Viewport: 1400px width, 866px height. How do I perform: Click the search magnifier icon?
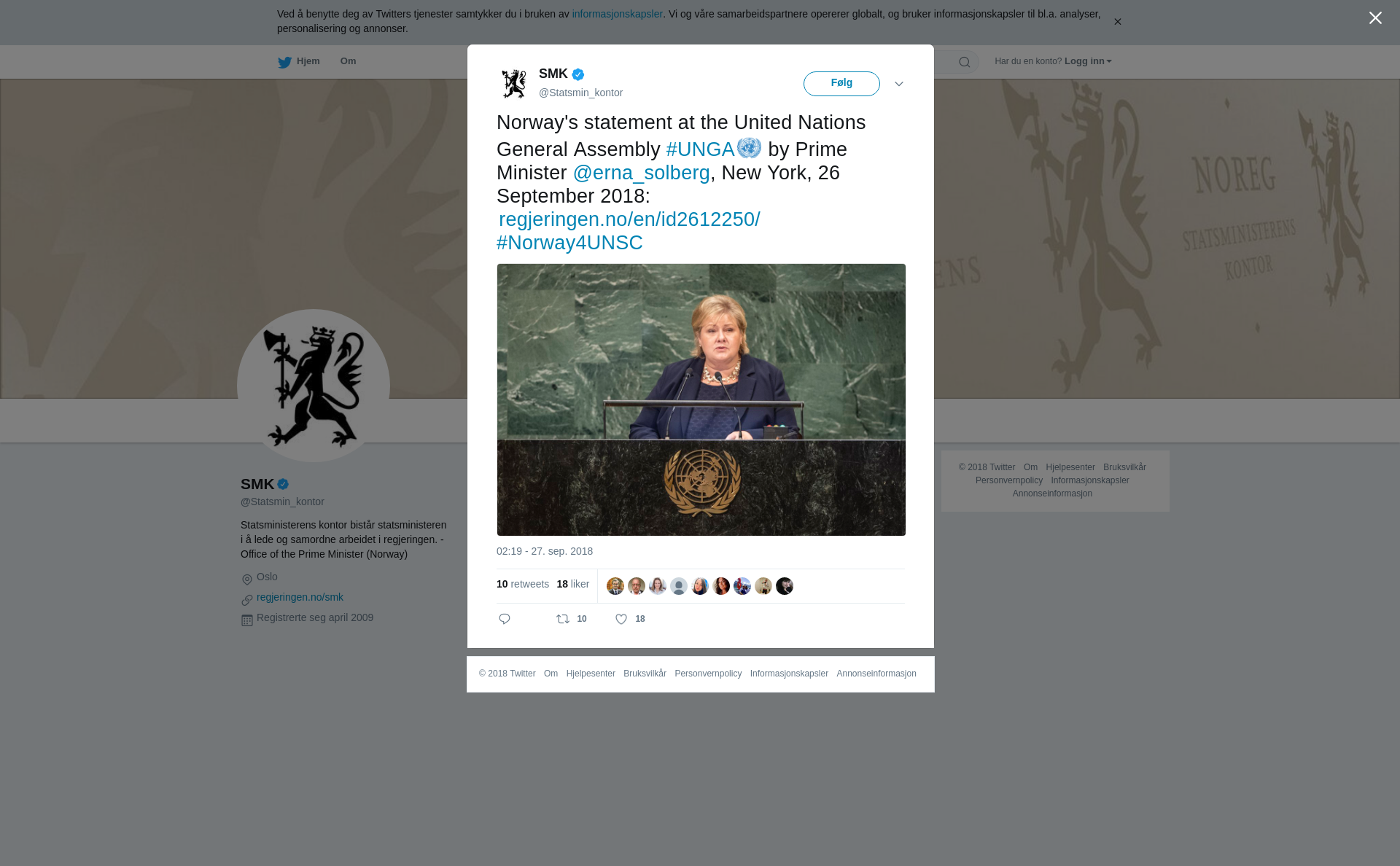click(965, 62)
